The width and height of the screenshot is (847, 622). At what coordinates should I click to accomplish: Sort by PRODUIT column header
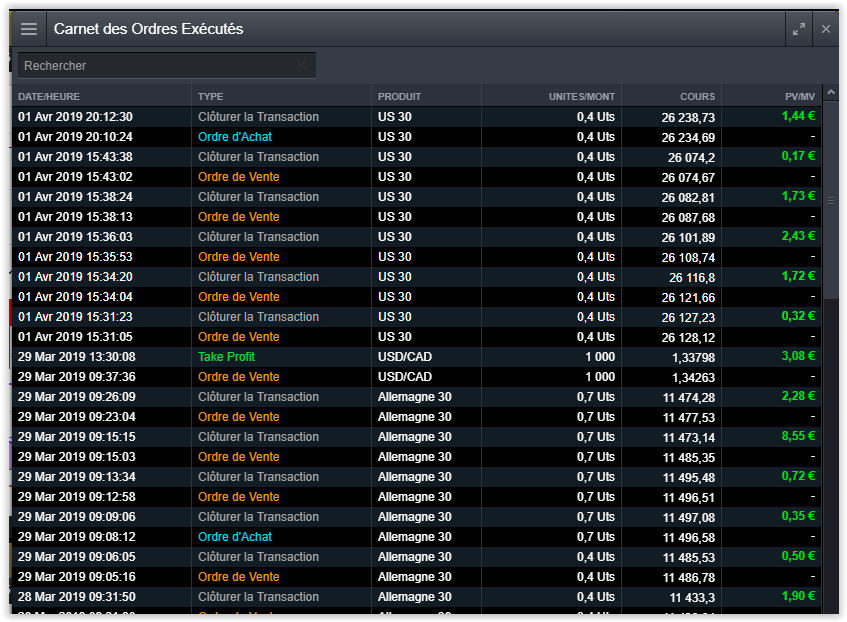coord(399,97)
